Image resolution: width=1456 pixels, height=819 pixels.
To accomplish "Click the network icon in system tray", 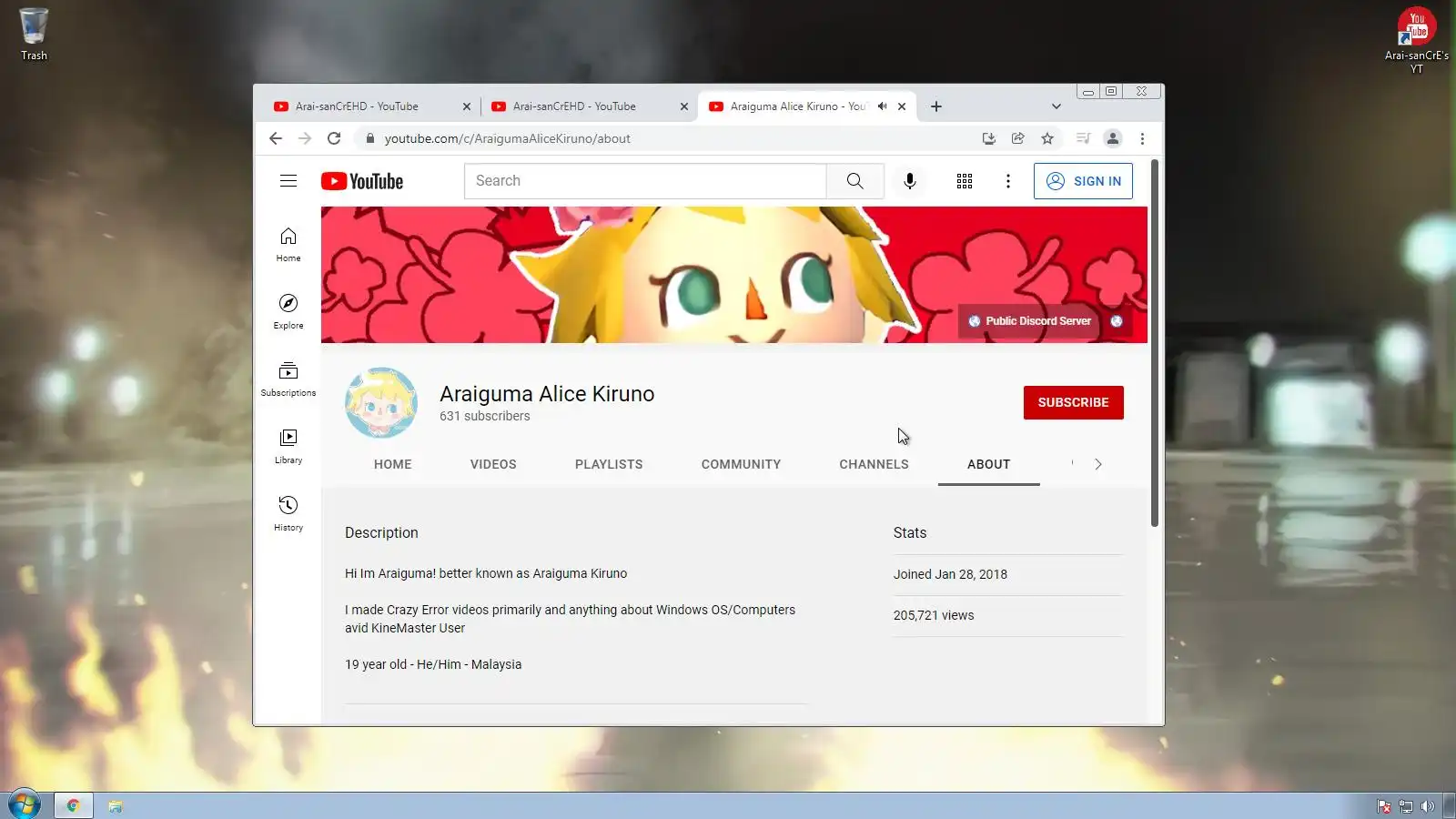I will click(1406, 806).
